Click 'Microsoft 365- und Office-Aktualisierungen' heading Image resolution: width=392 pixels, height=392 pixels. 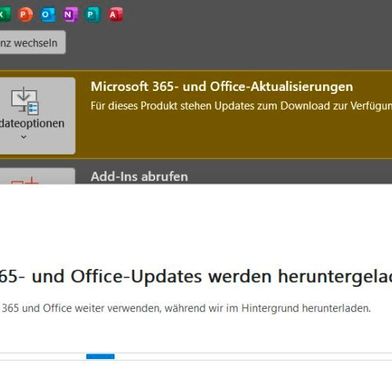pyautogui.click(x=222, y=87)
